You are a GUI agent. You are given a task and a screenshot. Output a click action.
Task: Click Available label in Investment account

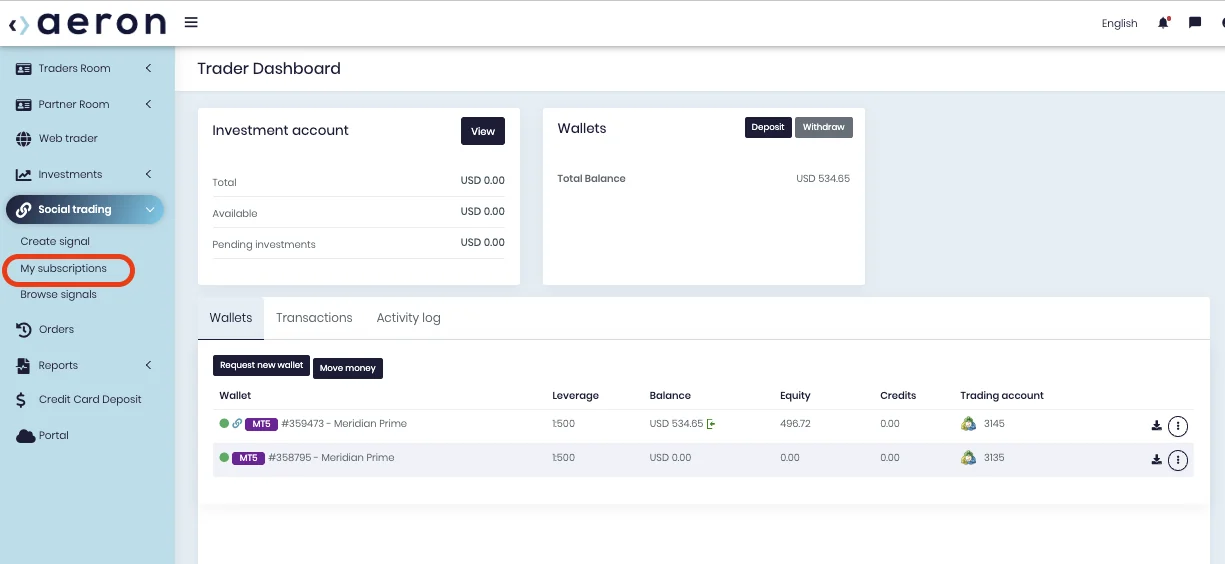click(x=235, y=214)
